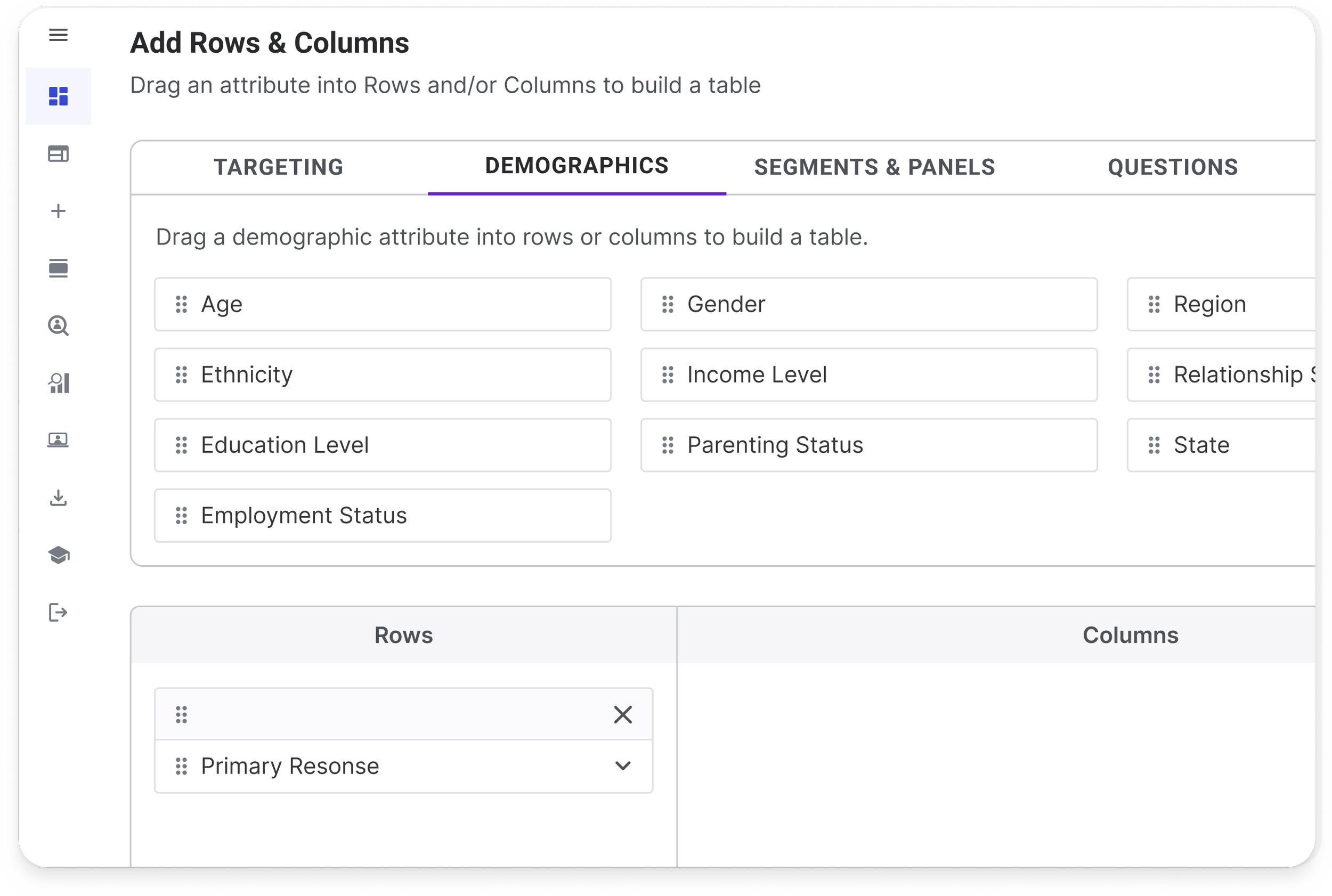Grab the drag handle on State
Image resolution: width=1332 pixels, height=896 pixels.
click(x=1154, y=445)
